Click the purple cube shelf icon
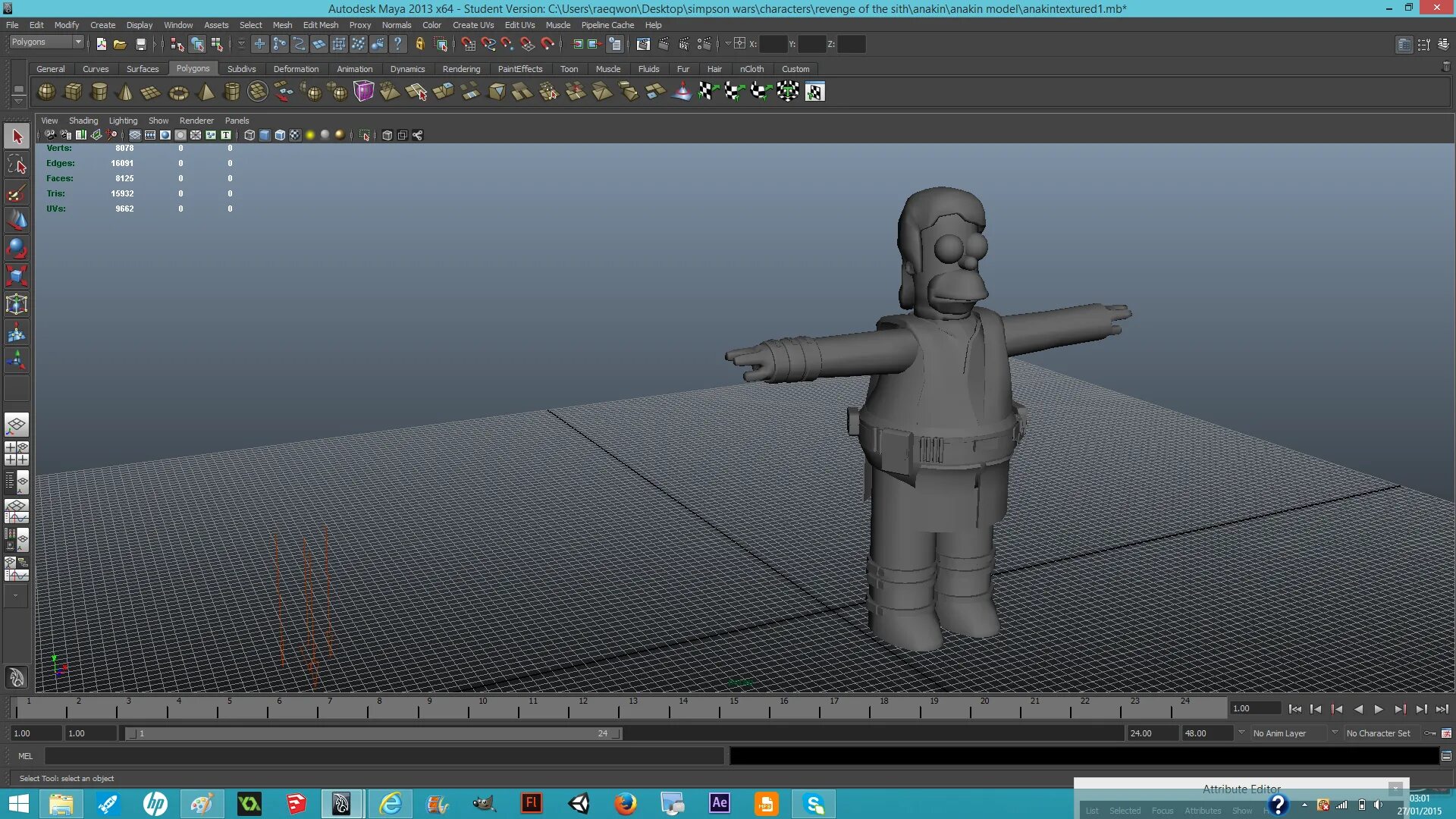This screenshot has height=819, width=1456. click(363, 92)
